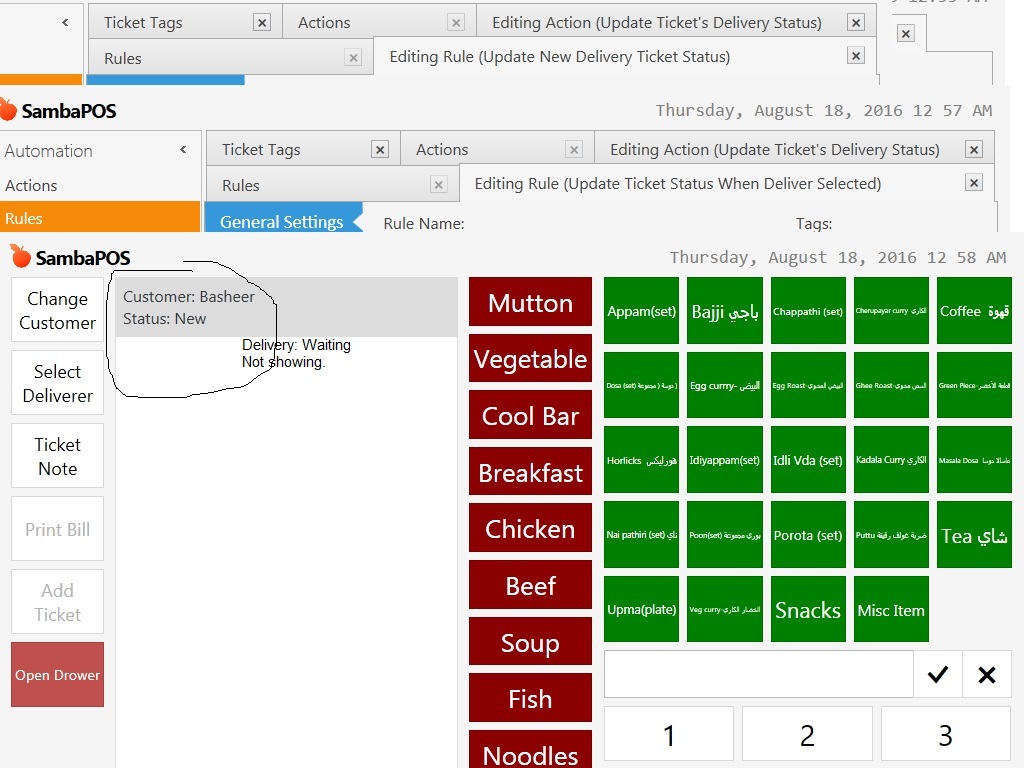
Task: Tap numpad key 2
Action: (x=807, y=735)
